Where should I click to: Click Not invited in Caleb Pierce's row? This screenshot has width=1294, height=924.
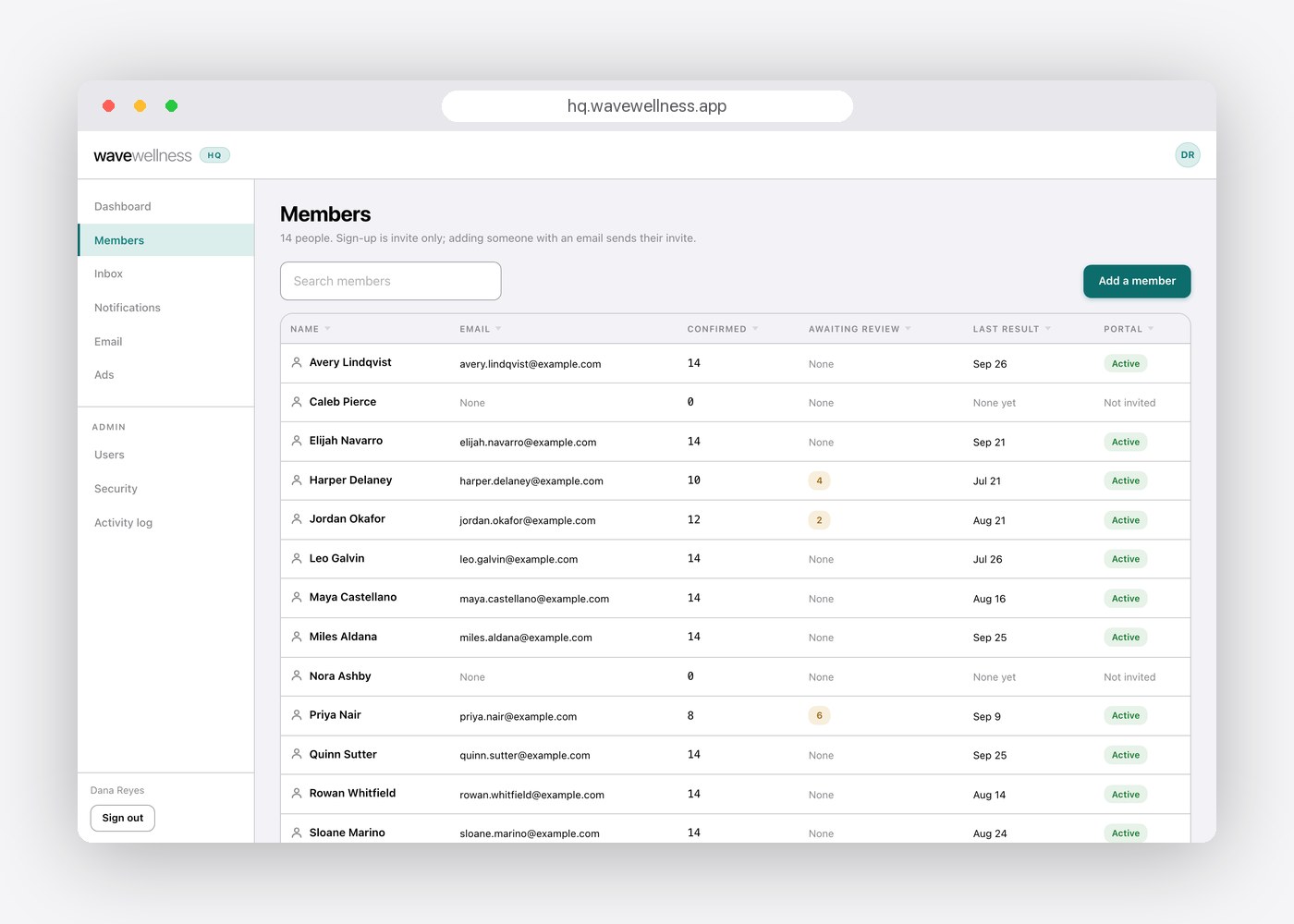tap(1129, 403)
